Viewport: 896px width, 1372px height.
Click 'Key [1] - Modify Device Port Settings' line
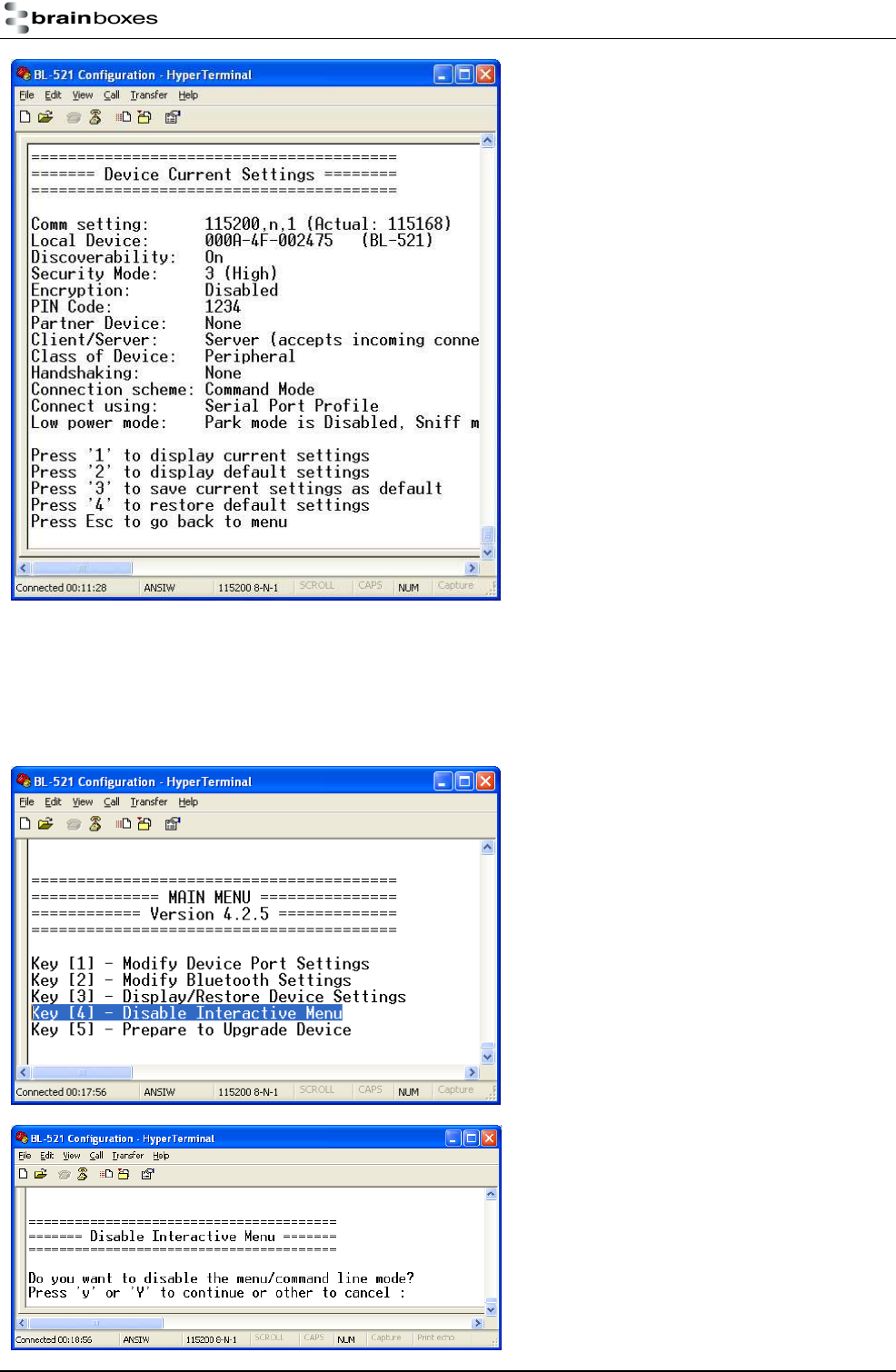pos(200,963)
